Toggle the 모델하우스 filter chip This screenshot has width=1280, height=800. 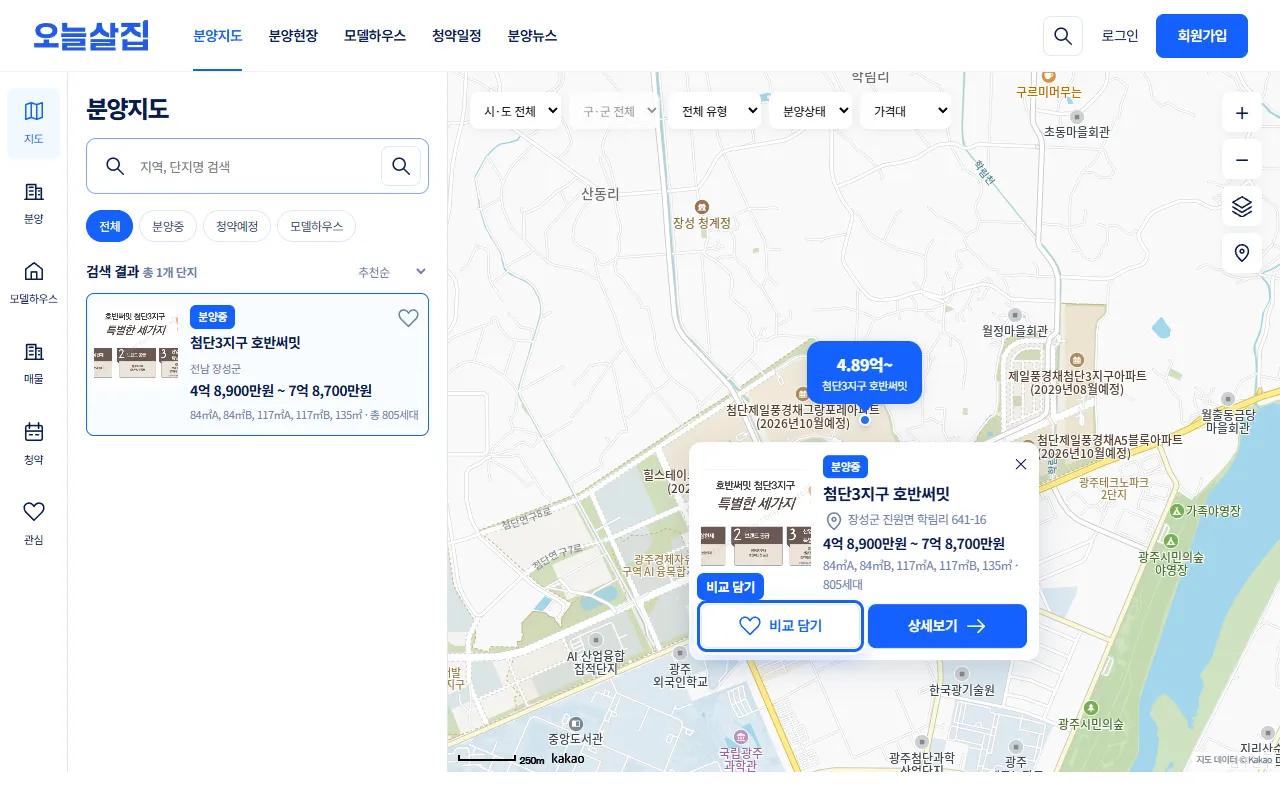pos(316,227)
